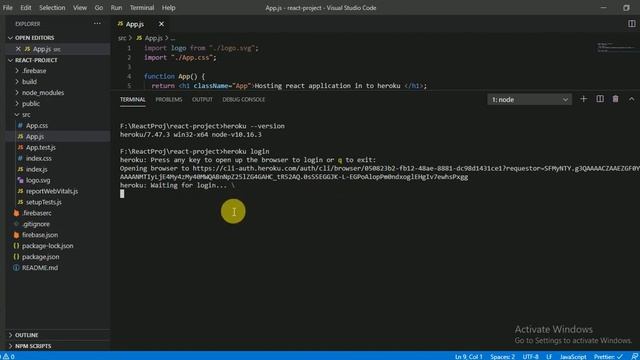The width and height of the screenshot is (640, 360).
Task: Open Explorer more actions ellipsis
Action: (x=97, y=24)
